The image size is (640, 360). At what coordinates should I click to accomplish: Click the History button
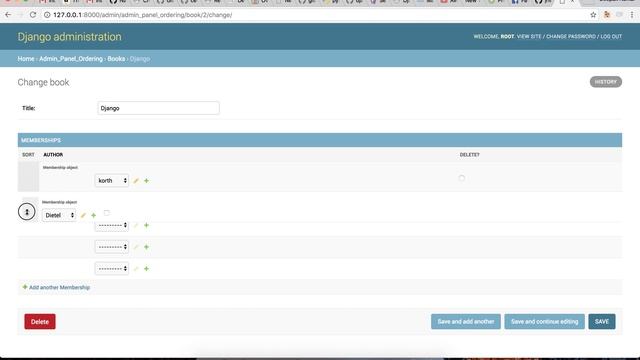point(606,82)
